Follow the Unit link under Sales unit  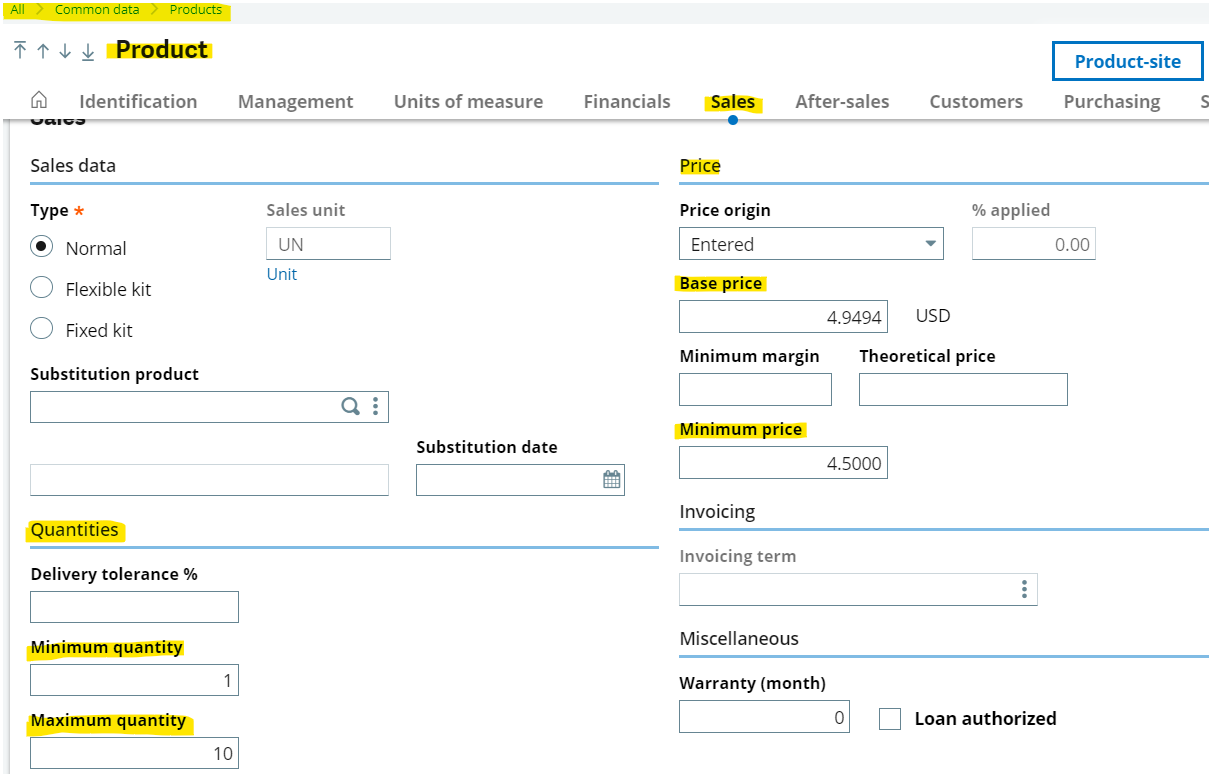tap(281, 274)
